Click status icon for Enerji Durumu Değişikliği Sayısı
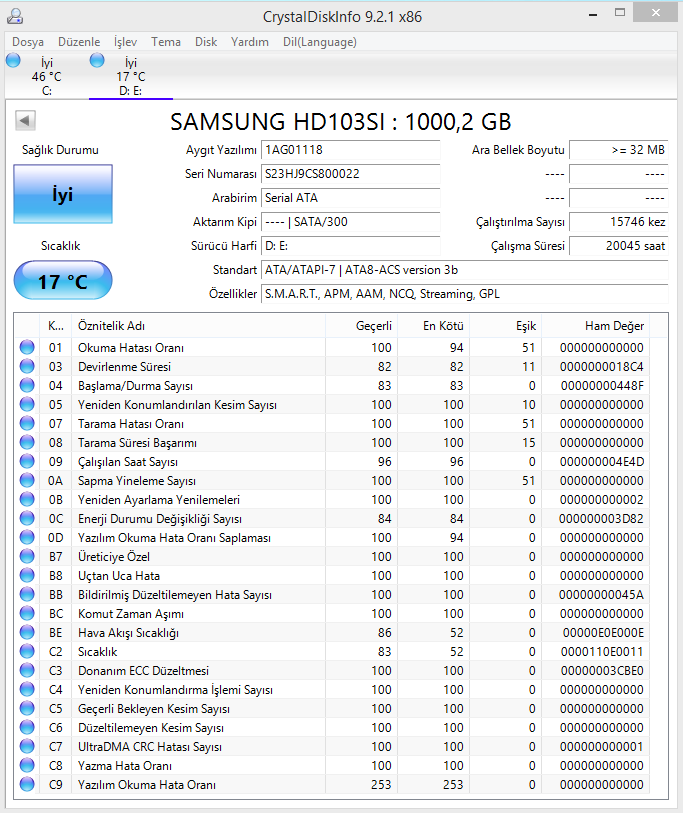 tap(27, 518)
